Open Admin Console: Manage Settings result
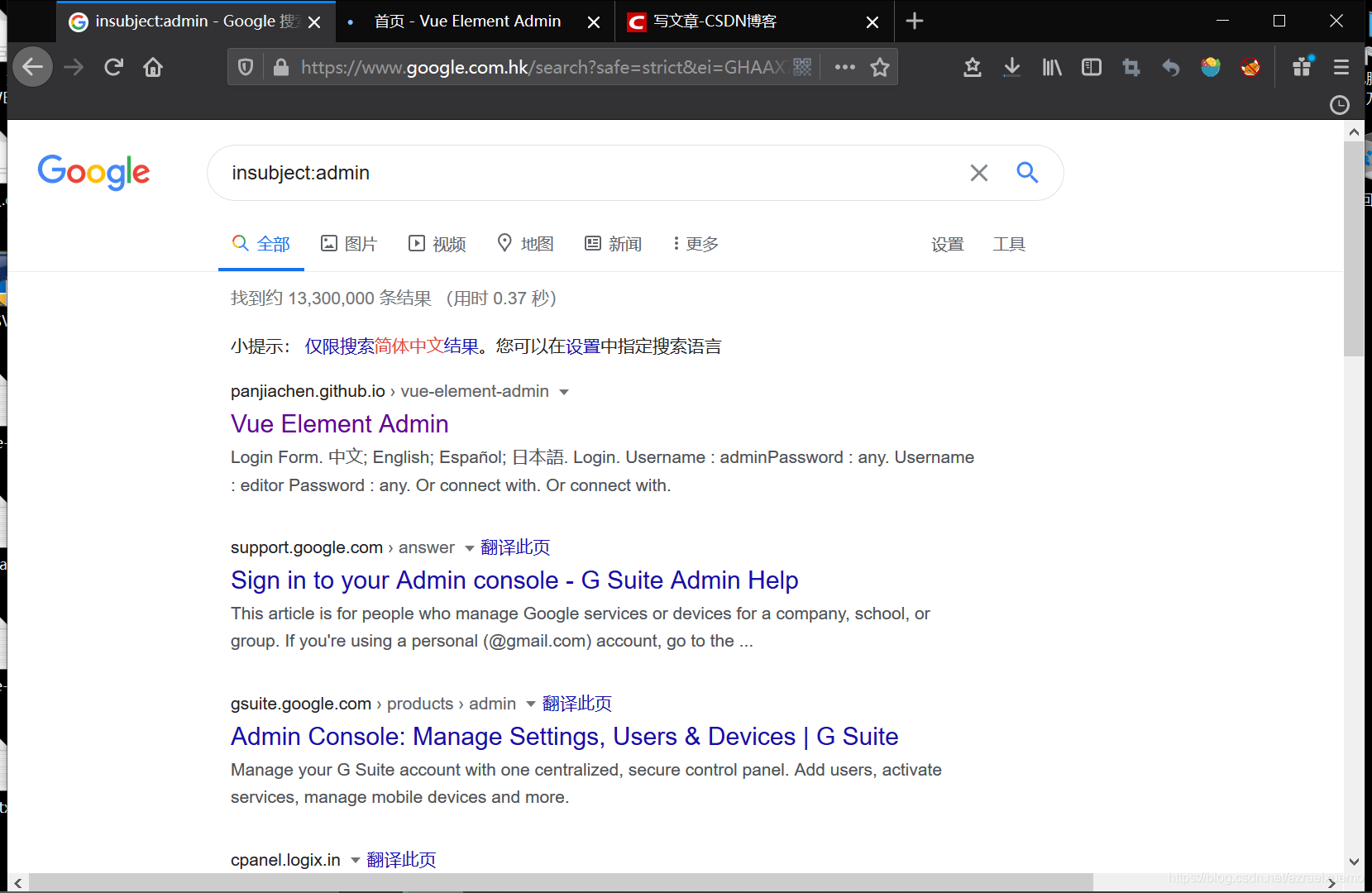This screenshot has height=893, width=1372. click(565, 737)
